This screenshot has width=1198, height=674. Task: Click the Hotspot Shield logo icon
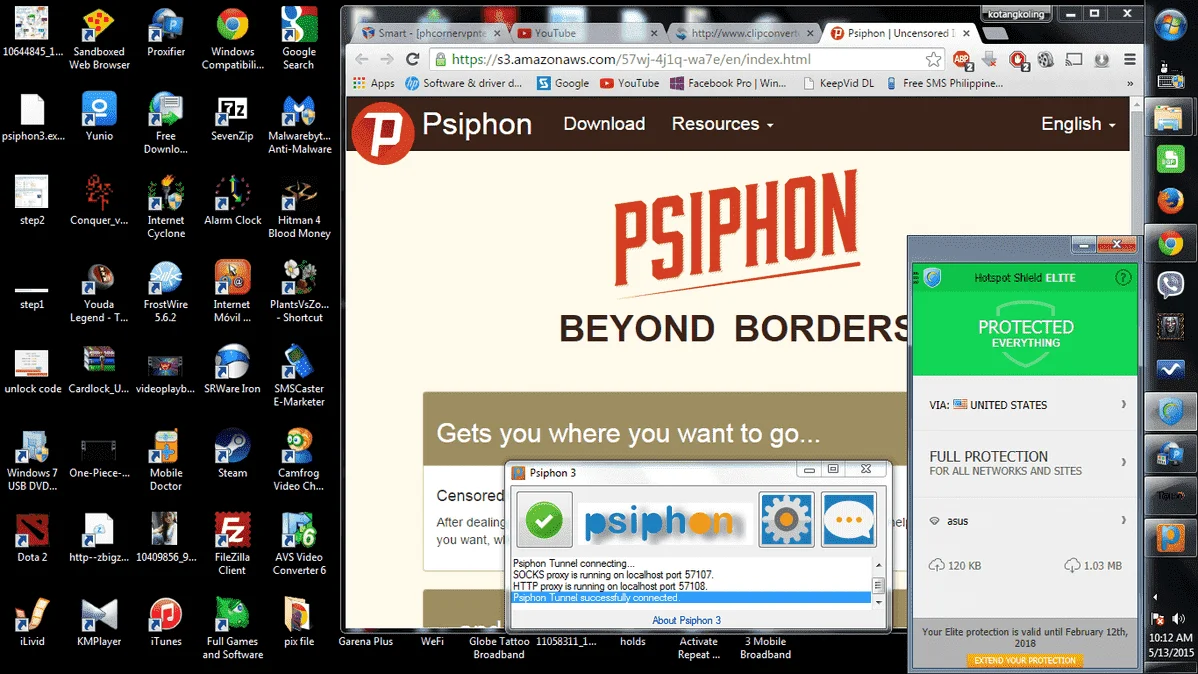tap(932, 277)
